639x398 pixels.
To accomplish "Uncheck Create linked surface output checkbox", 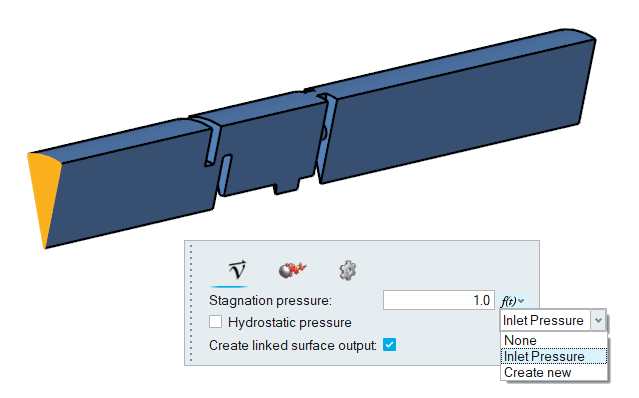I will pyautogui.click(x=389, y=345).
